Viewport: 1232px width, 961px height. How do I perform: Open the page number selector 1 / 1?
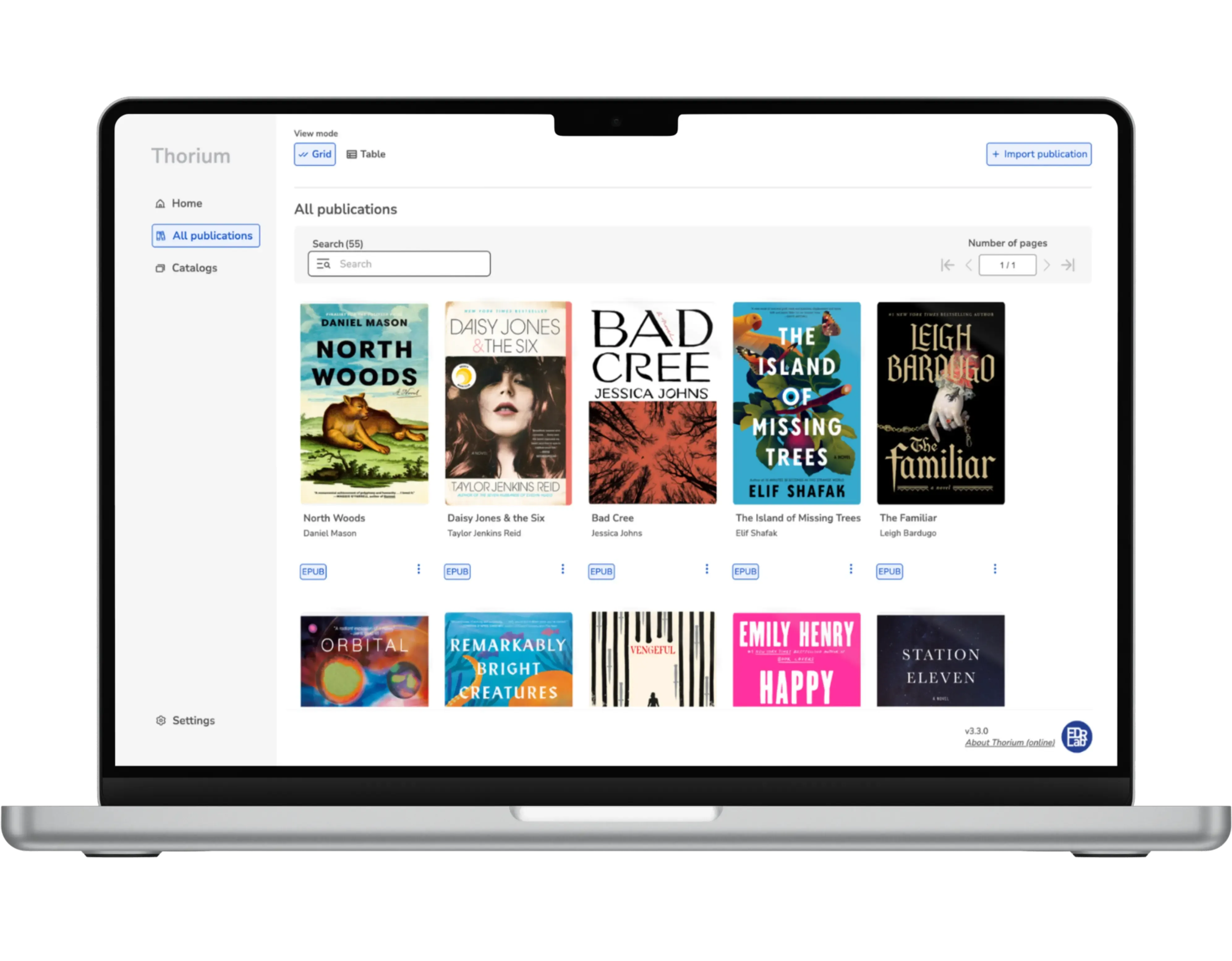click(1008, 265)
